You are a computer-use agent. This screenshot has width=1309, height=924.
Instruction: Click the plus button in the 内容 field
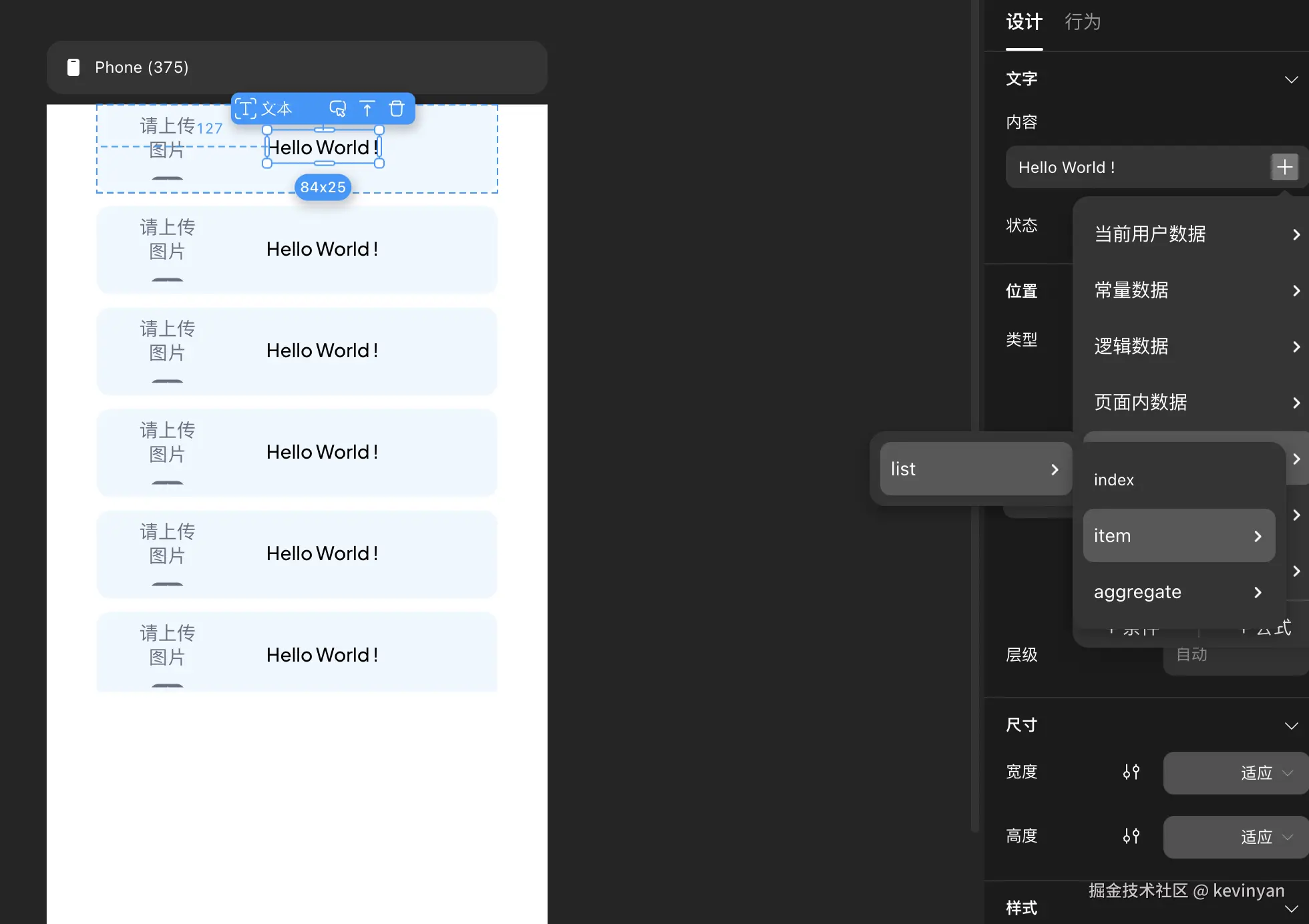click(x=1284, y=167)
